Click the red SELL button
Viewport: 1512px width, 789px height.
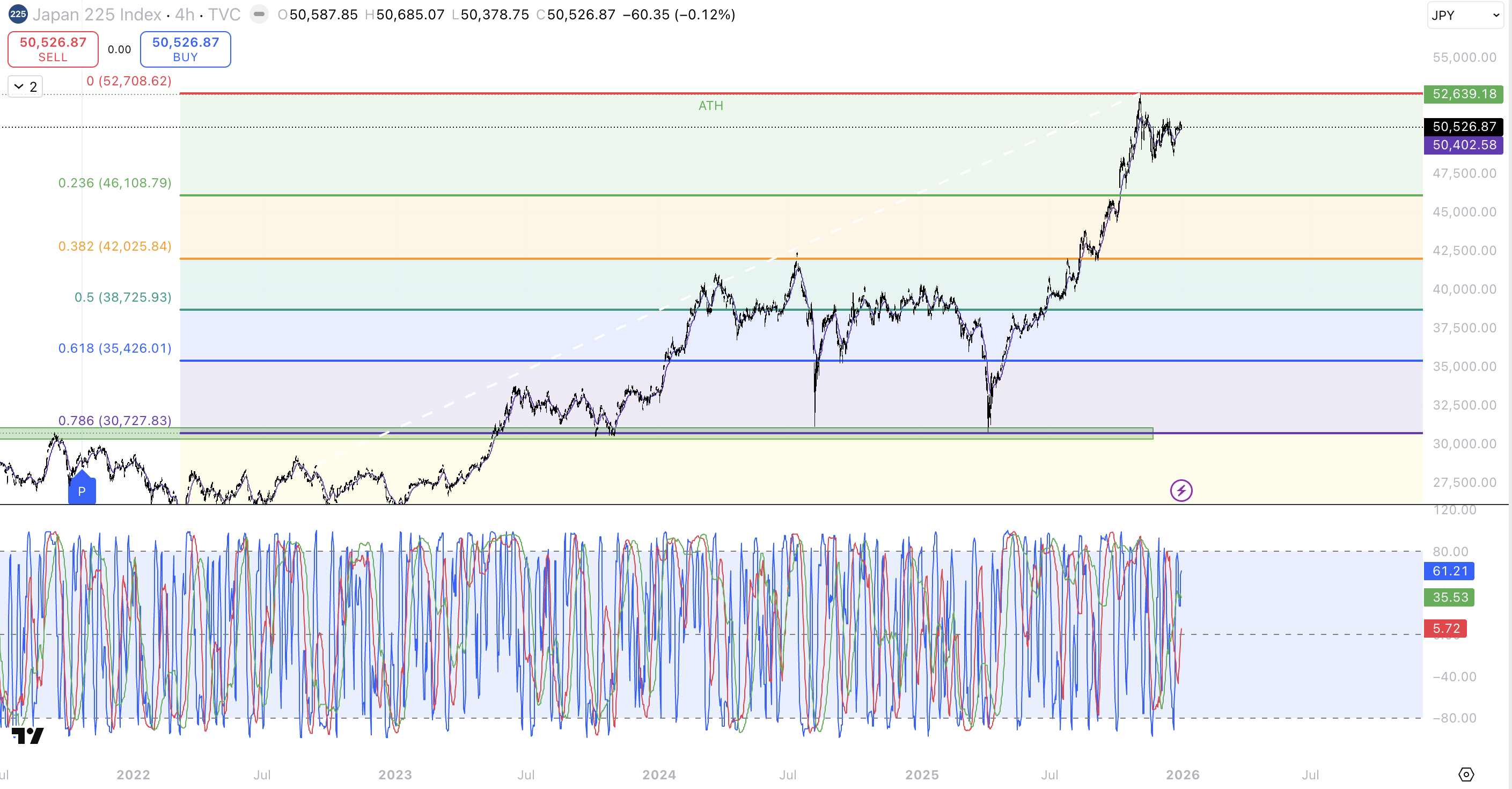pos(52,49)
